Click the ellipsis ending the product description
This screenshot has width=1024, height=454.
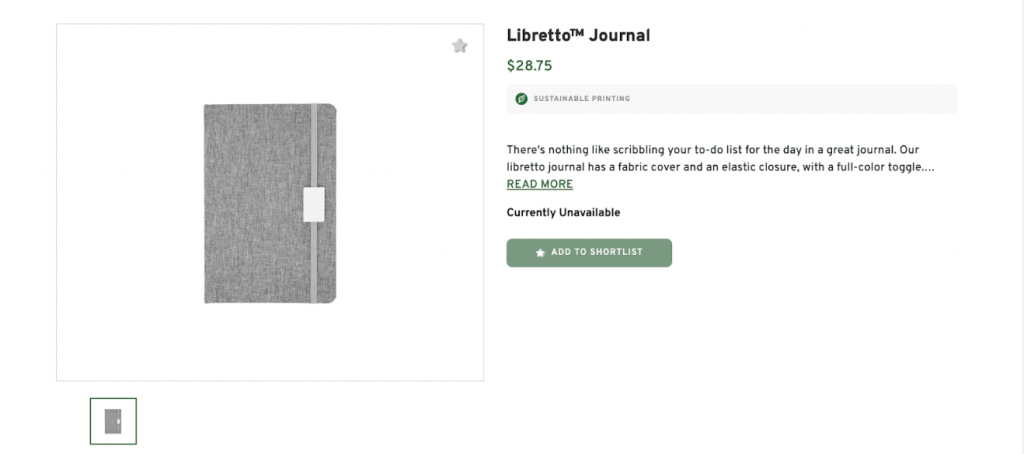point(930,168)
